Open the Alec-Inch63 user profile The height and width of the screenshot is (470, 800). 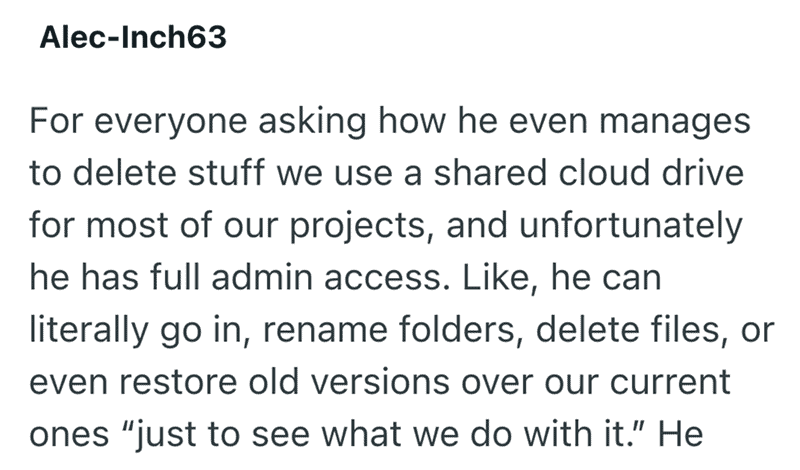133,37
